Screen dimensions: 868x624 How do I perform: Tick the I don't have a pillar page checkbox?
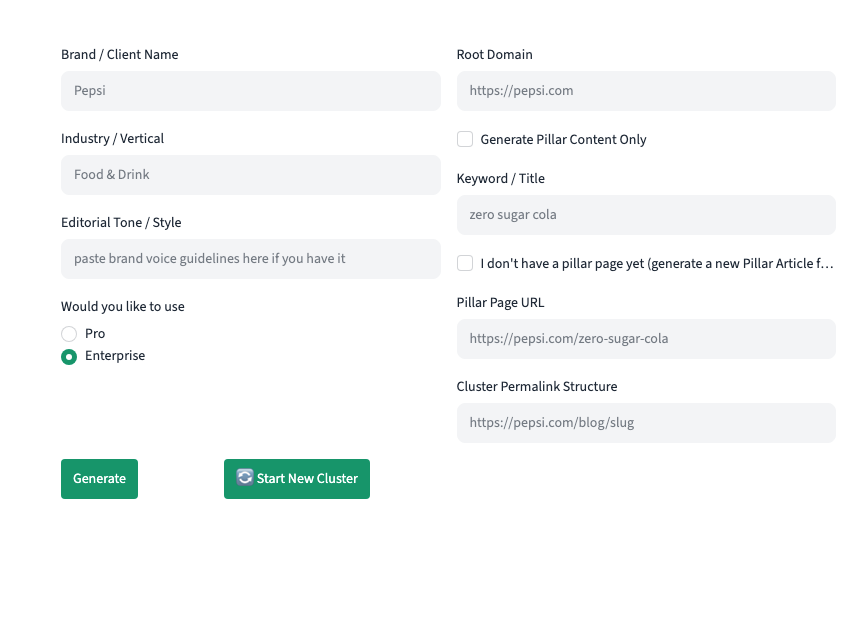tap(465, 263)
